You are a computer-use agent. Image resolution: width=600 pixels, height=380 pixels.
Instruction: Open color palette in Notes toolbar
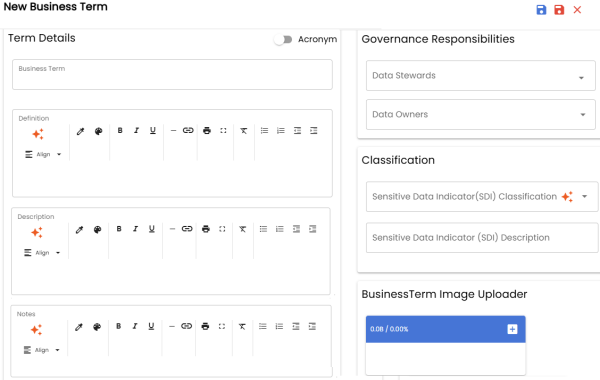pyautogui.click(x=97, y=327)
